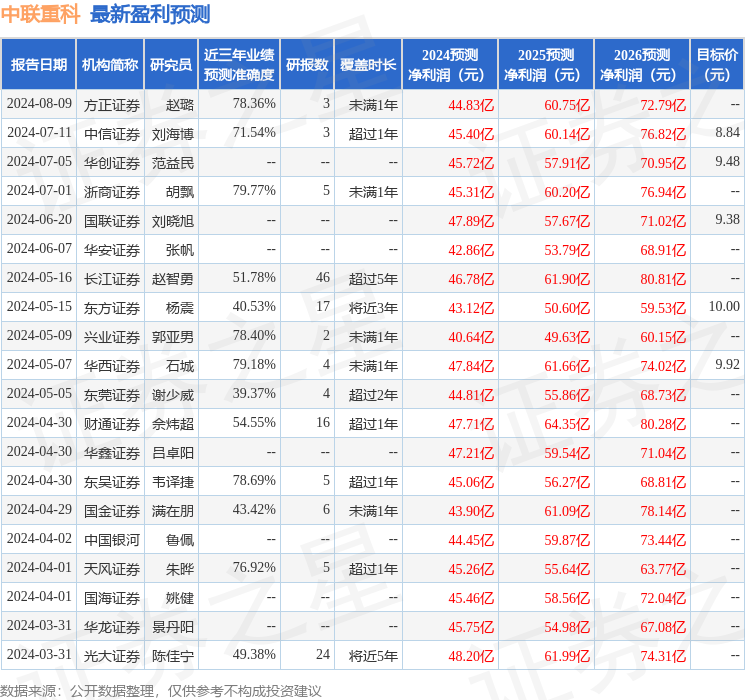The width and height of the screenshot is (745, 700).
Task: Click the 2026预测净利润 column header
Action: [x=642, y=65]
